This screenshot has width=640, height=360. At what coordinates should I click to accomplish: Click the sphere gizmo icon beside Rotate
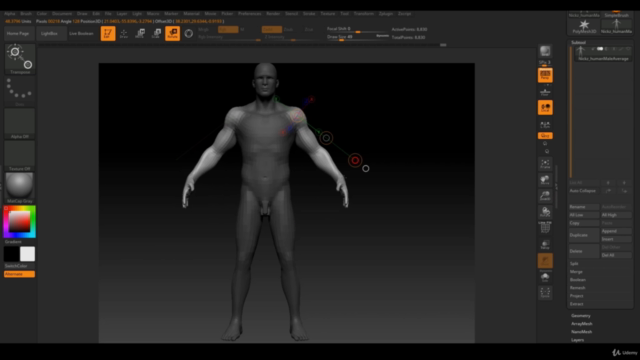pyautogui.click(x=189, y=33)
